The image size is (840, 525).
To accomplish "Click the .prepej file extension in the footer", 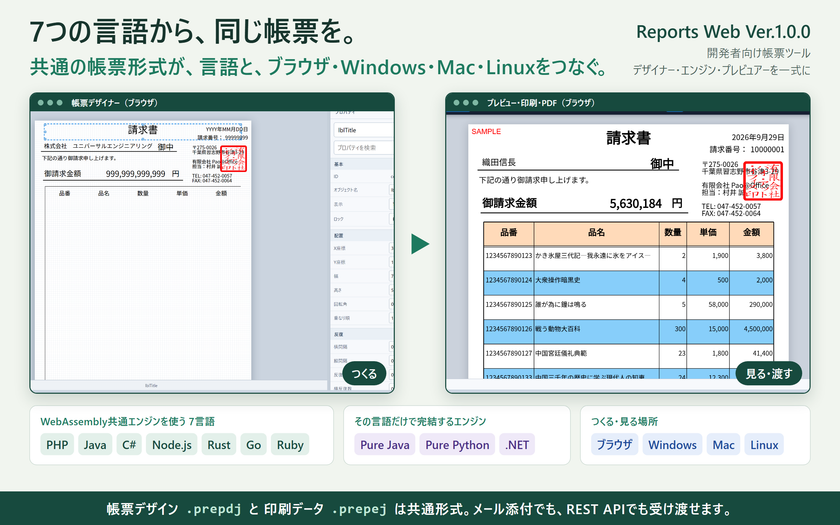I will (x=359, y=509).
